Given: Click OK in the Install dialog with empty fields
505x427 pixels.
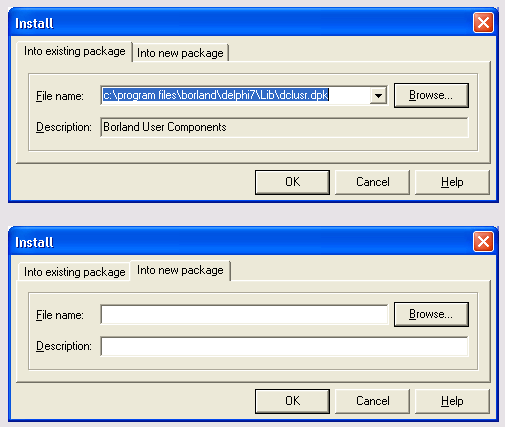Looking at the screenshot, I should pyautogui.click(x=292, y=401).
